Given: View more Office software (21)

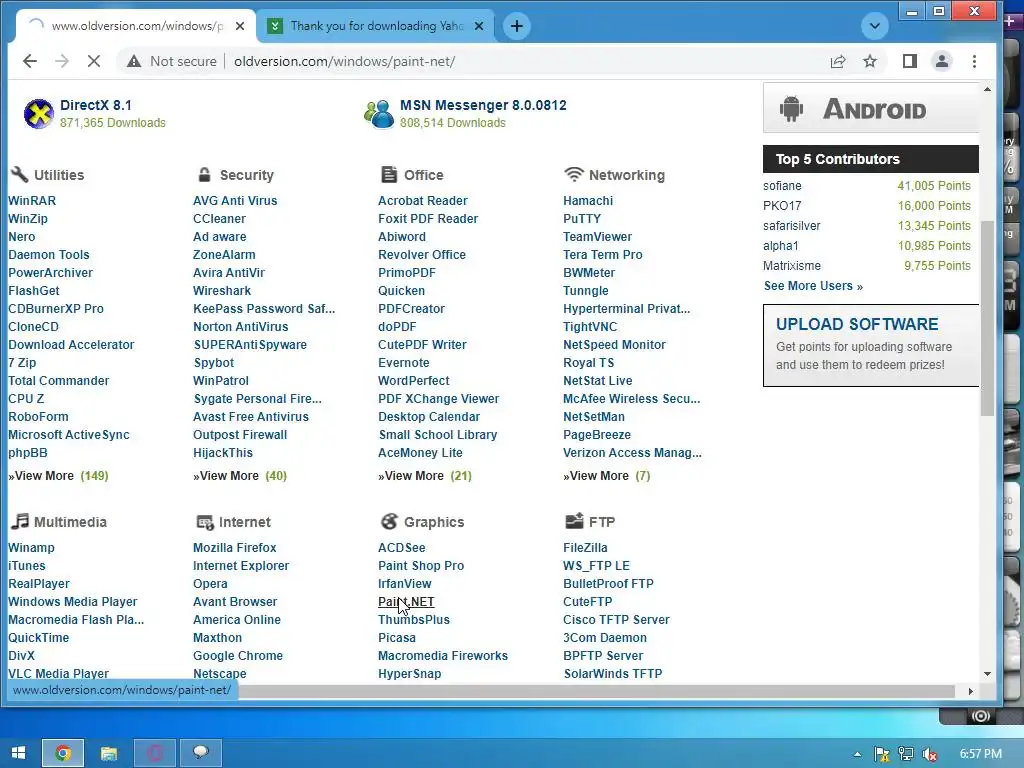Looking at the screenshot, I should (425, 475).
